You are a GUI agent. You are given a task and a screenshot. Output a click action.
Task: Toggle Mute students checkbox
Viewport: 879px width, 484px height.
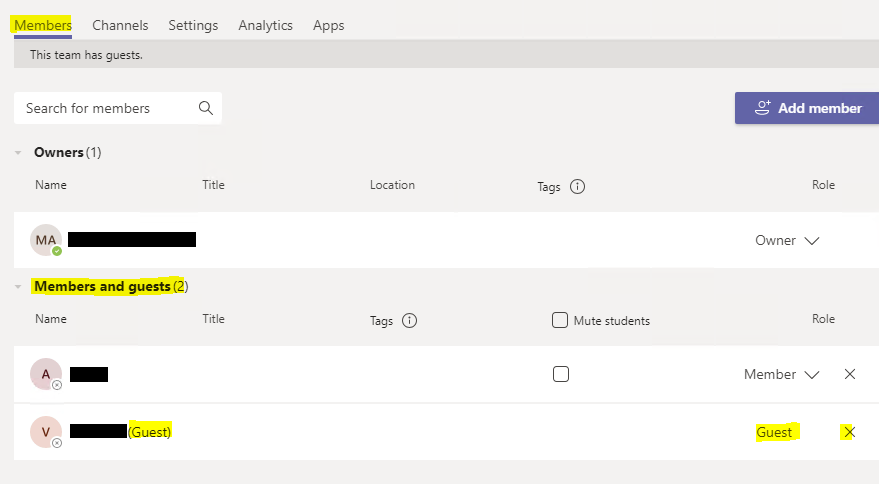point(560,320)
